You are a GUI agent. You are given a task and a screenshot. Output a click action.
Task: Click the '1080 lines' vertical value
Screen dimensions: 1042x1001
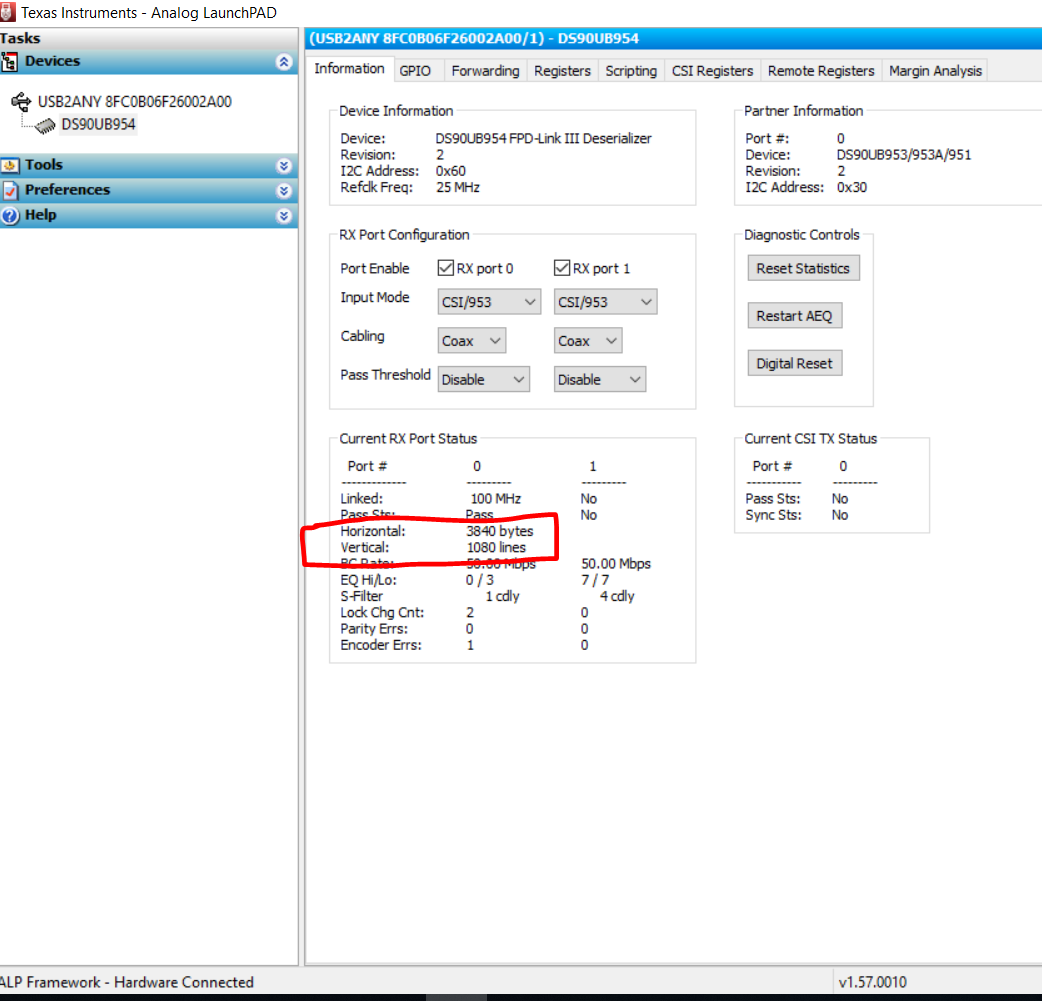(496, 548)
